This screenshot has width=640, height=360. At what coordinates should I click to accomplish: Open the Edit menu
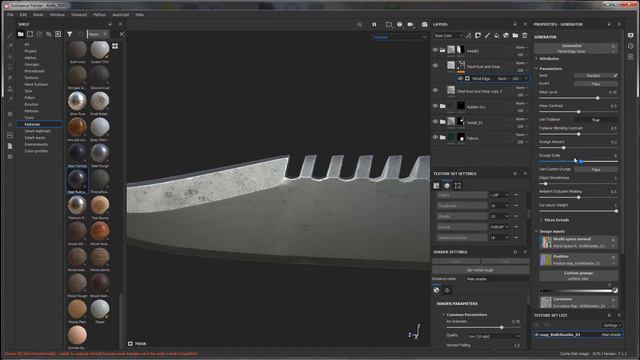pos(23,14)
